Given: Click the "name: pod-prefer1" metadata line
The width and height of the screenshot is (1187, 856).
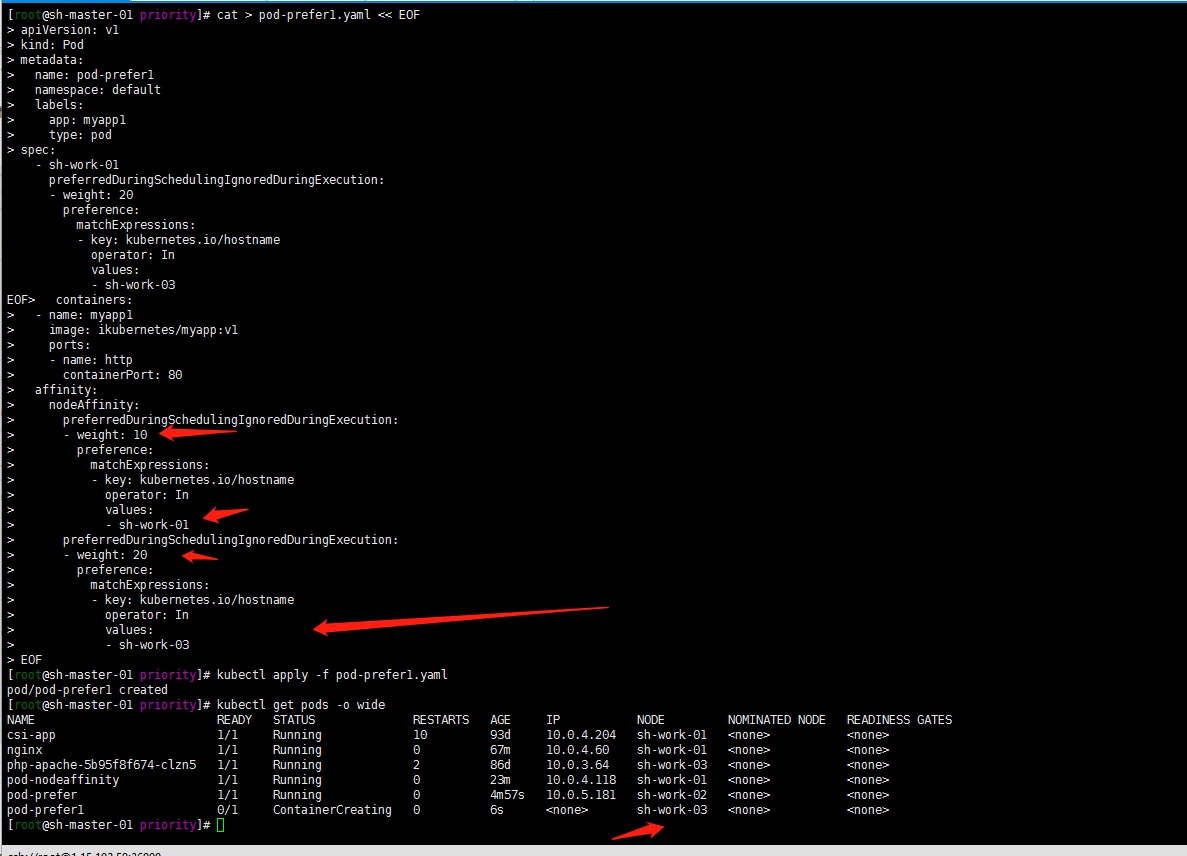Looking at the screenshot, I should (95, 75).
